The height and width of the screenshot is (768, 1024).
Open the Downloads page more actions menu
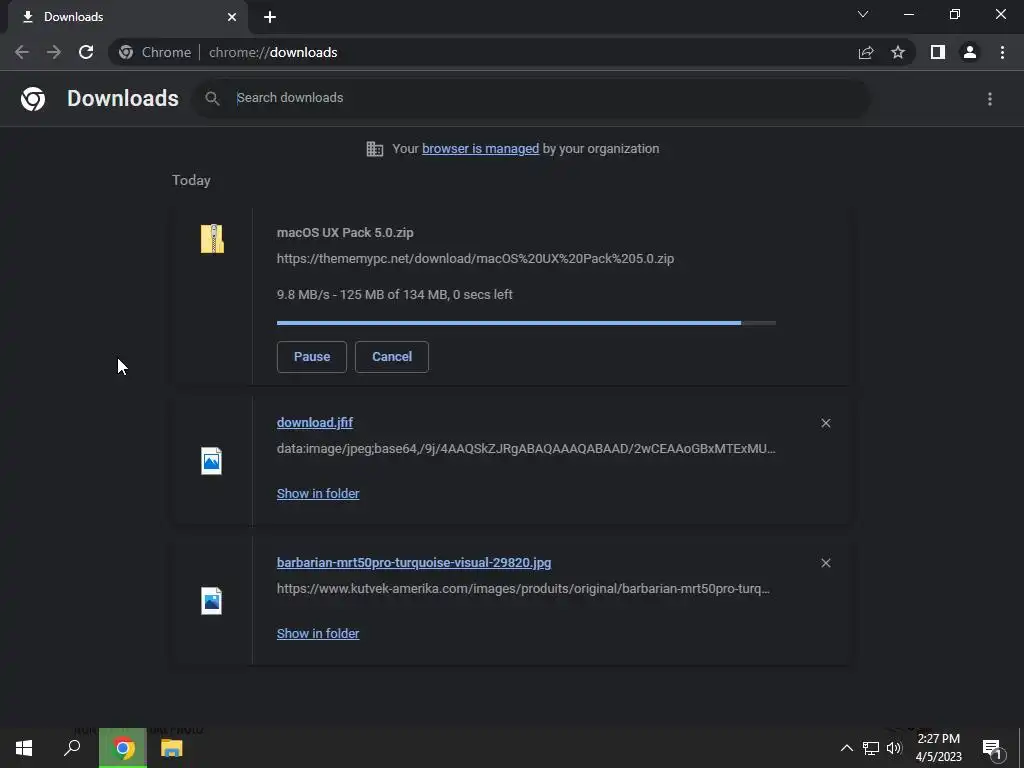pyautogui.click(x=990, y=99)
